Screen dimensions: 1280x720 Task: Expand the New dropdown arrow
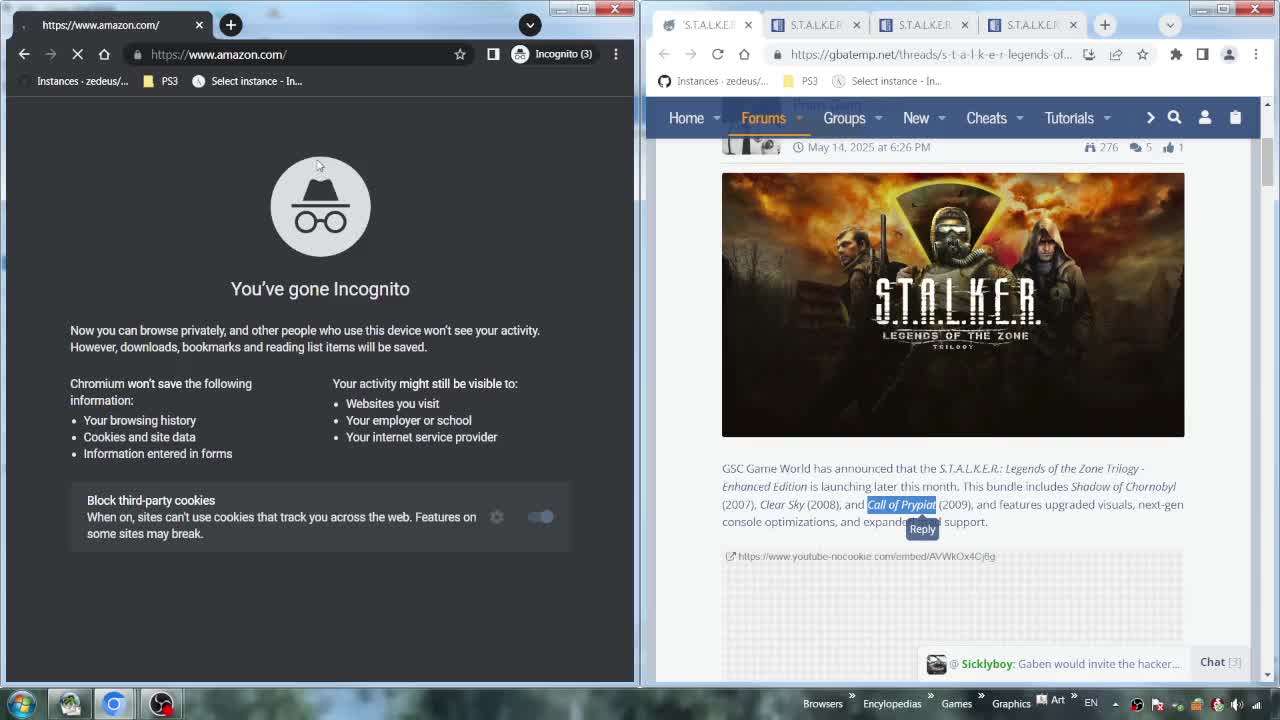(x=942, y=118)
